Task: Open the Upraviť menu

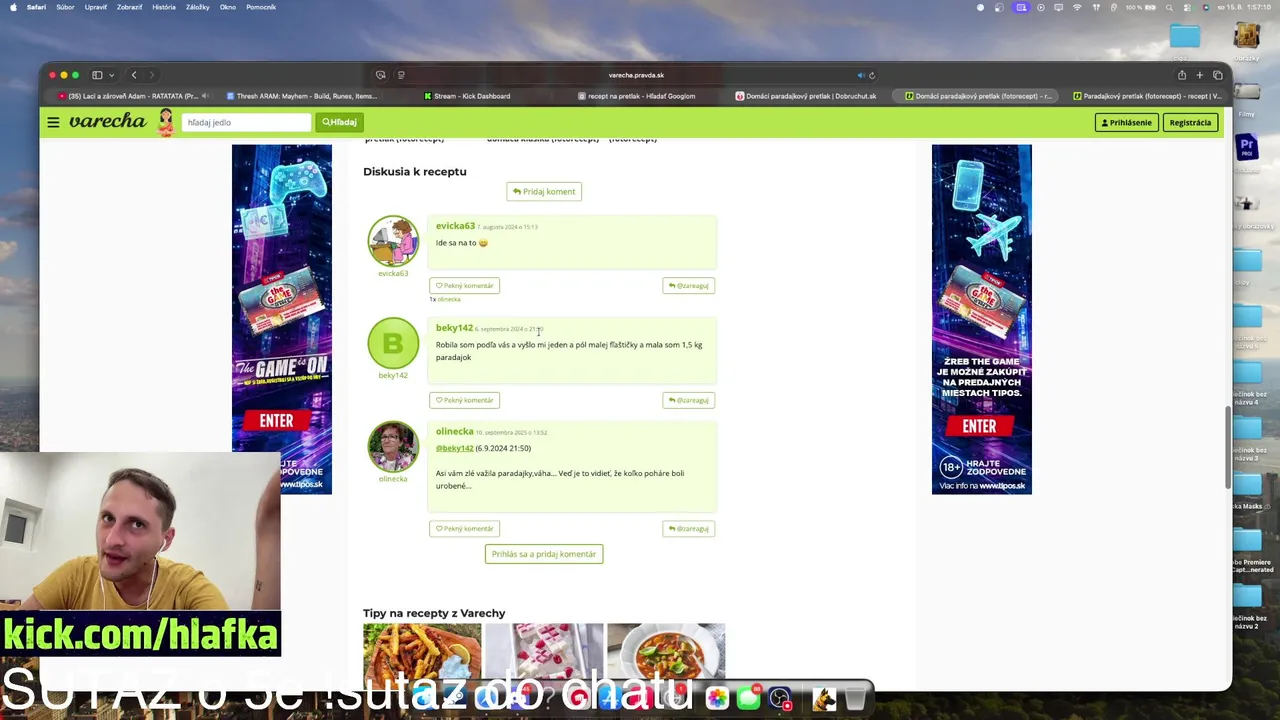Action: 96,7
